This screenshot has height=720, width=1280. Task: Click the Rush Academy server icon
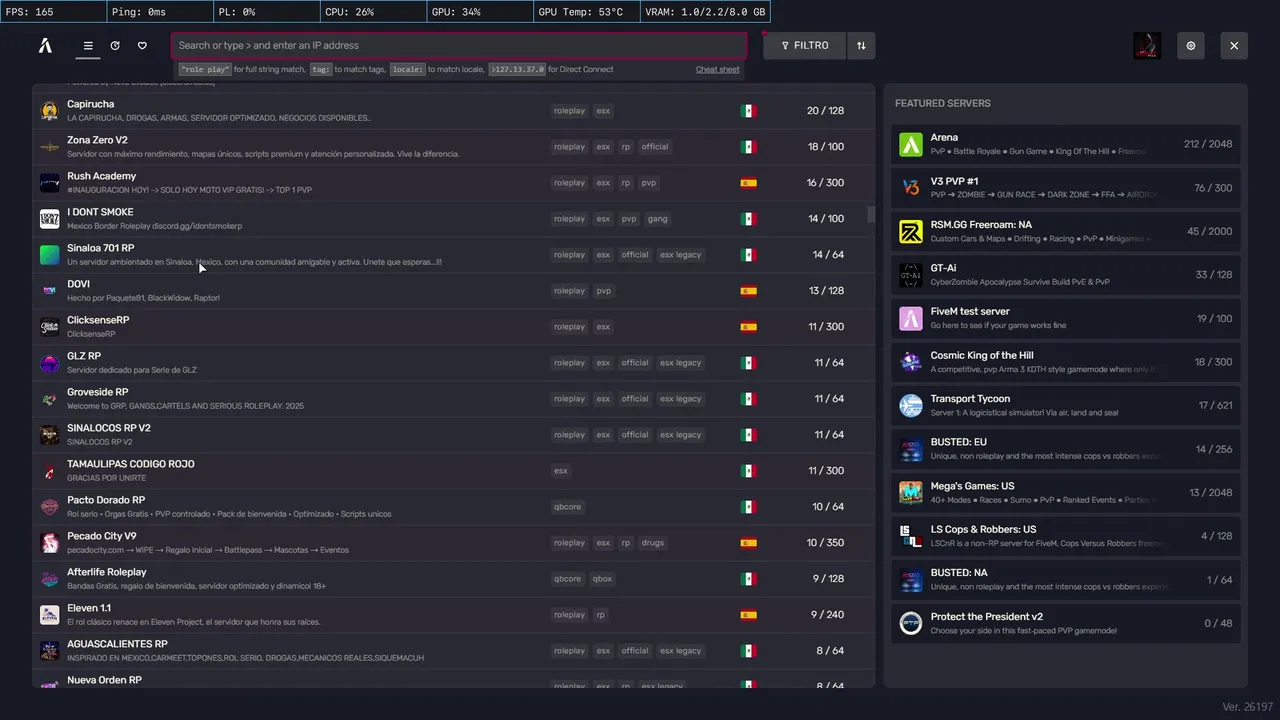coord(49,183)
